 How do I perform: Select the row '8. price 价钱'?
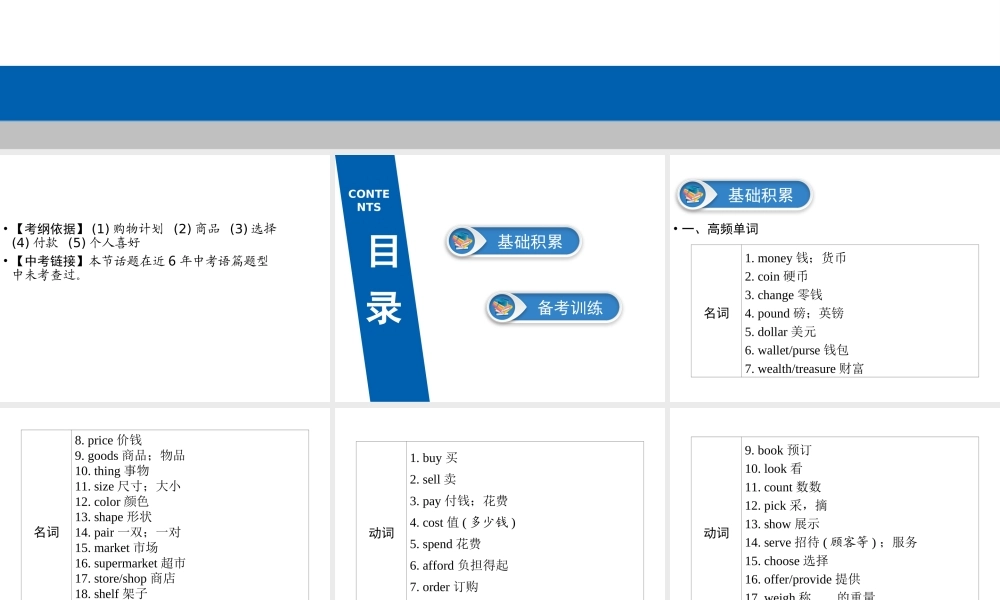[x=108, y=440]
